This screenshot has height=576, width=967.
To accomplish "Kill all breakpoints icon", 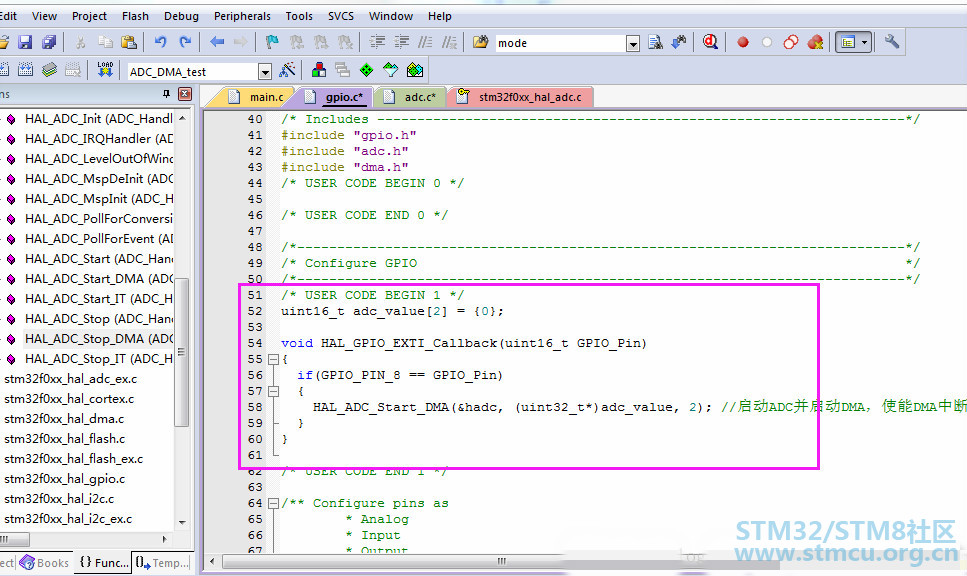I will click(815, 42).
